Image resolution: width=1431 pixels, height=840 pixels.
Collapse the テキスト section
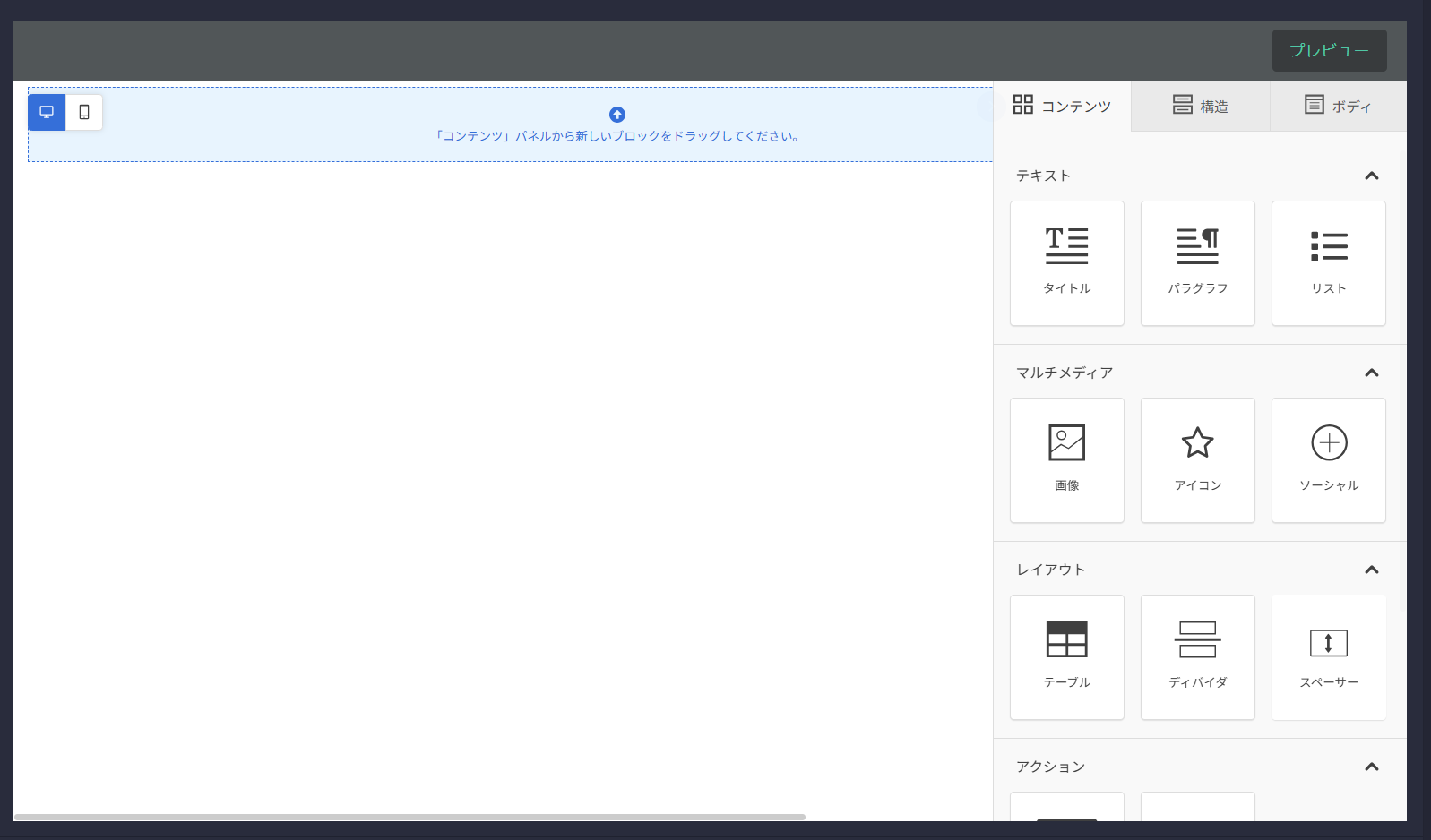click(x=1371, y=176)
